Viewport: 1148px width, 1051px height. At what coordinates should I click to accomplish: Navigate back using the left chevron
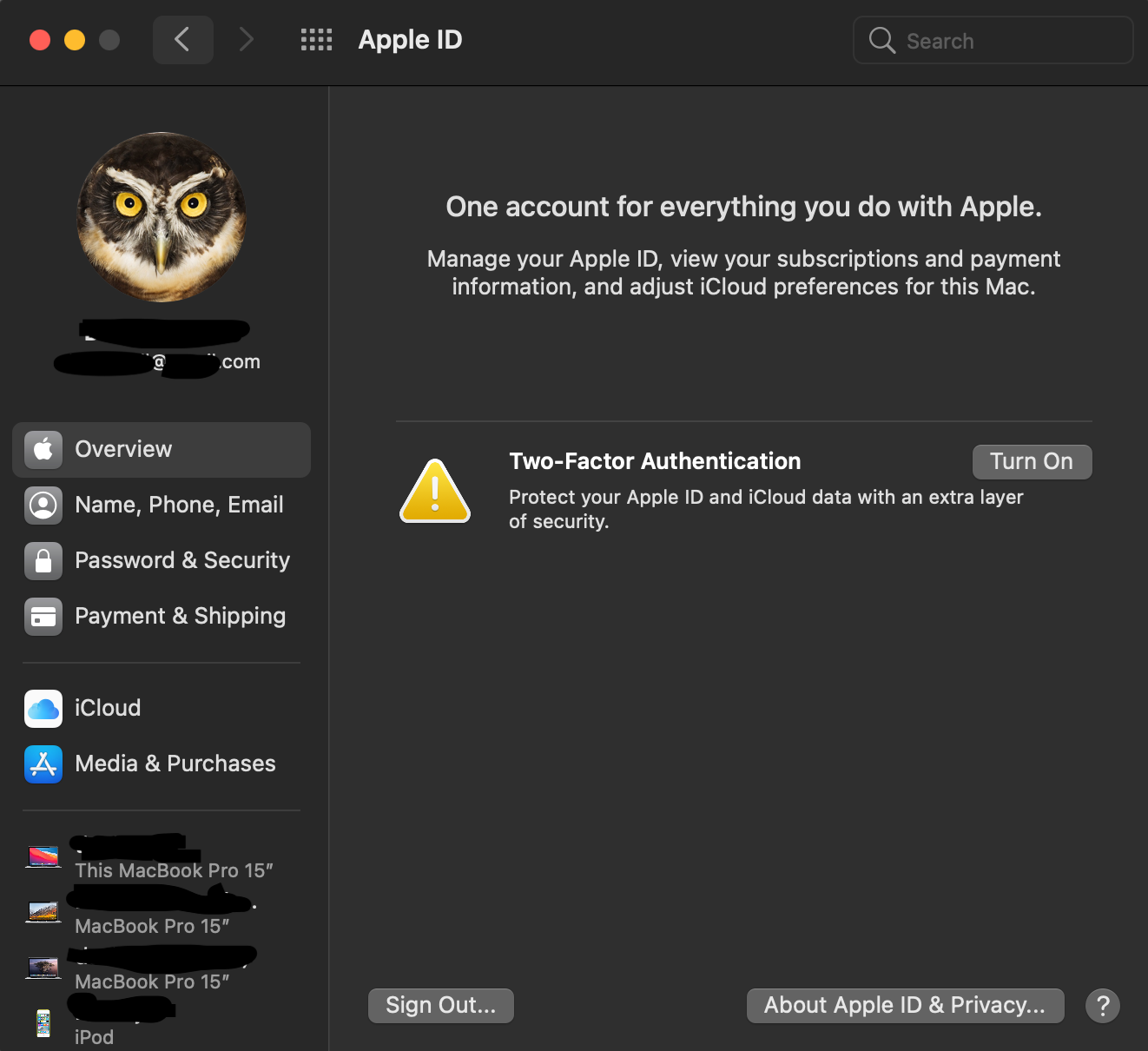(182, 39)
